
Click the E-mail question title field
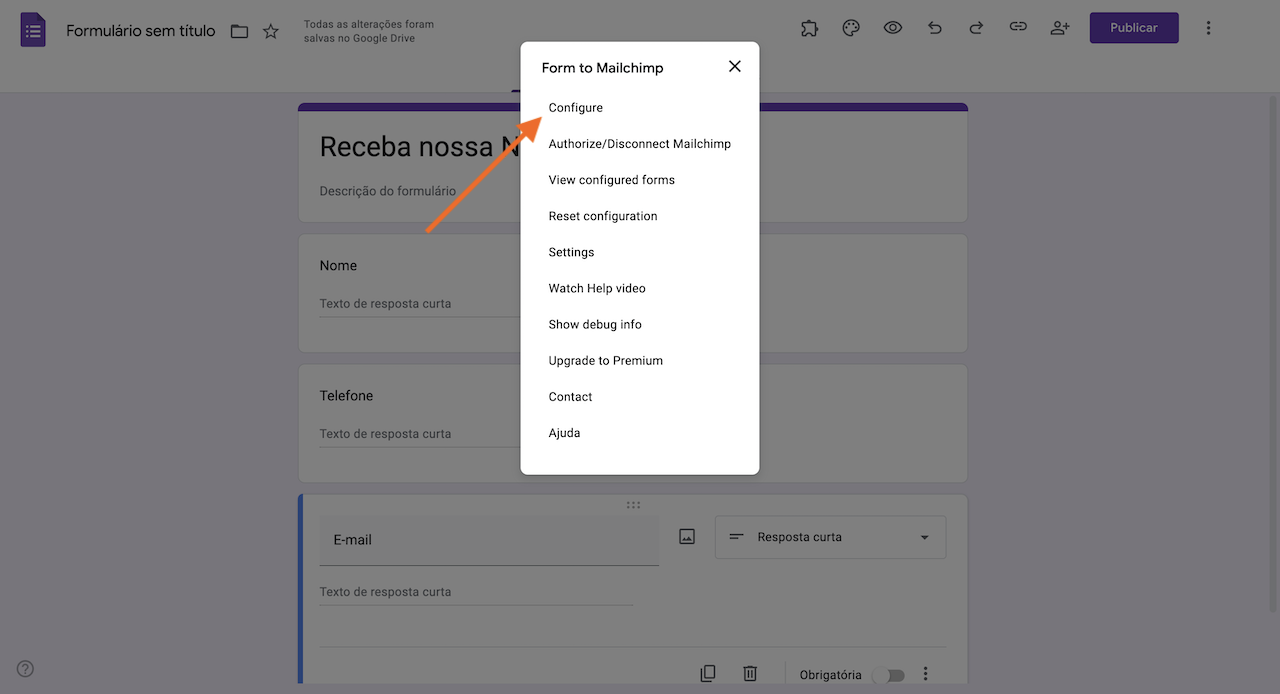tap(489, 540)
